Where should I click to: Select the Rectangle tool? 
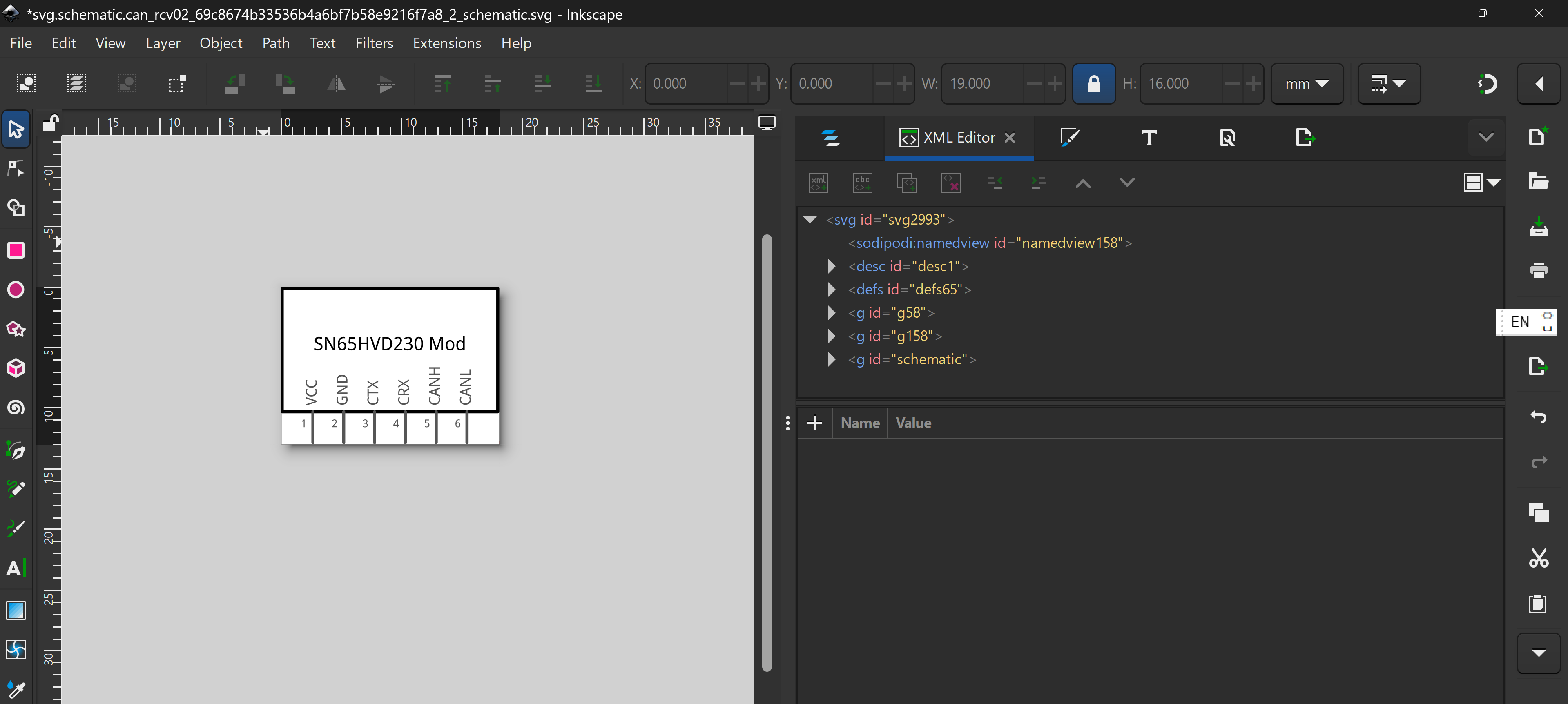click(16, 251)
